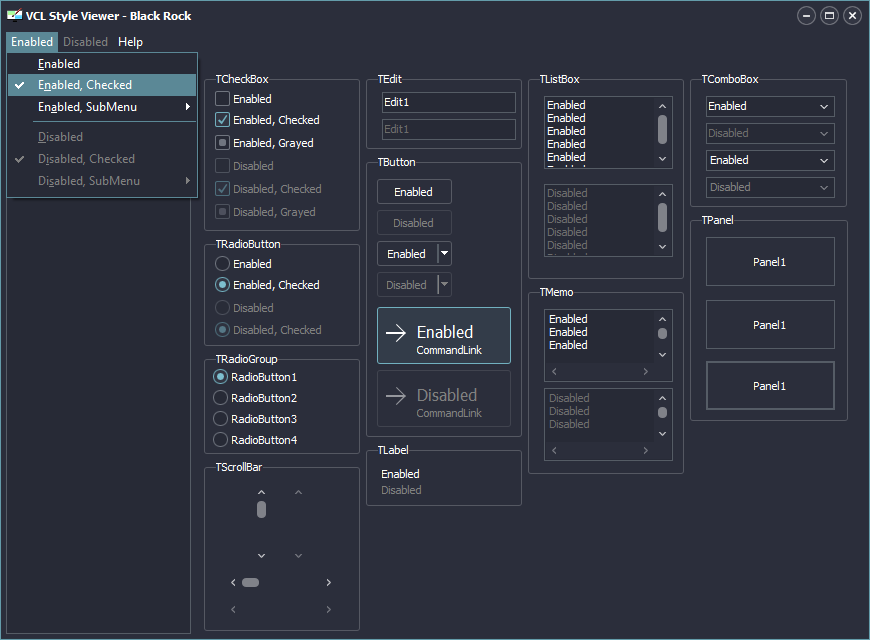This screenshot has width=870, height=640.
Task: Click the Disabled menu in menu bar
Action: [85, 42]
